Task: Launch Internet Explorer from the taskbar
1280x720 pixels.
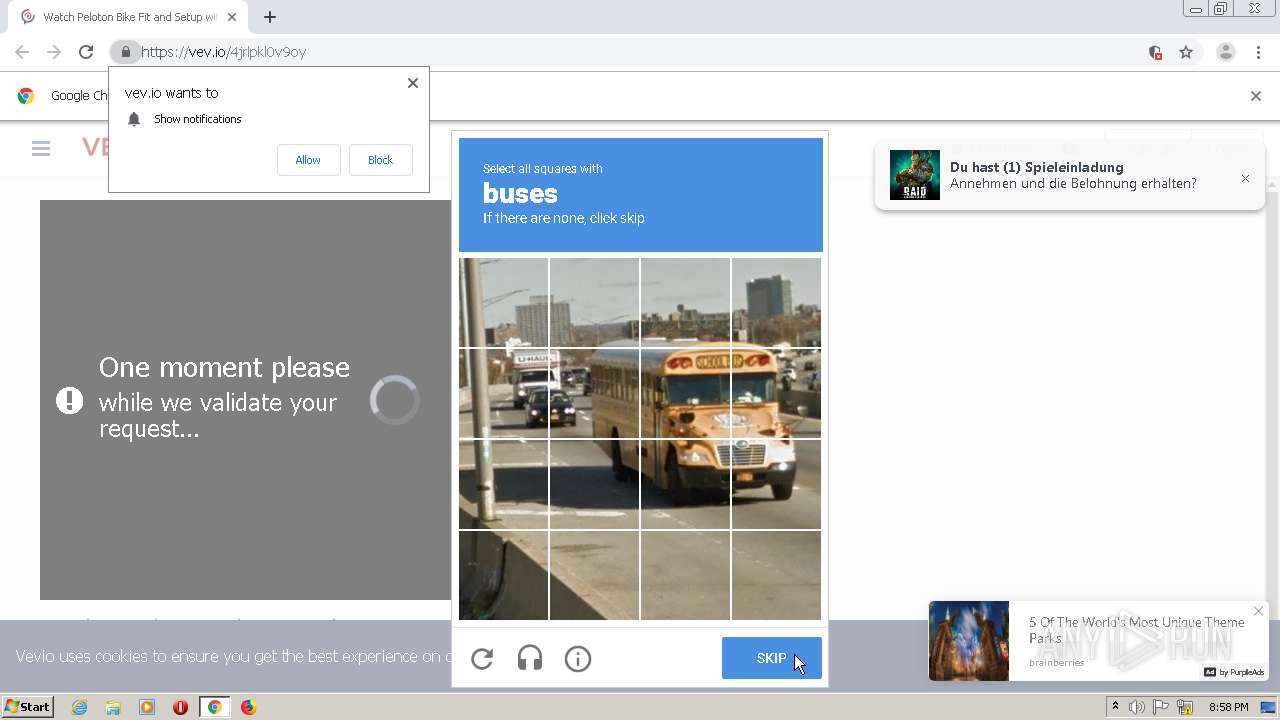Action: [79, 707]
